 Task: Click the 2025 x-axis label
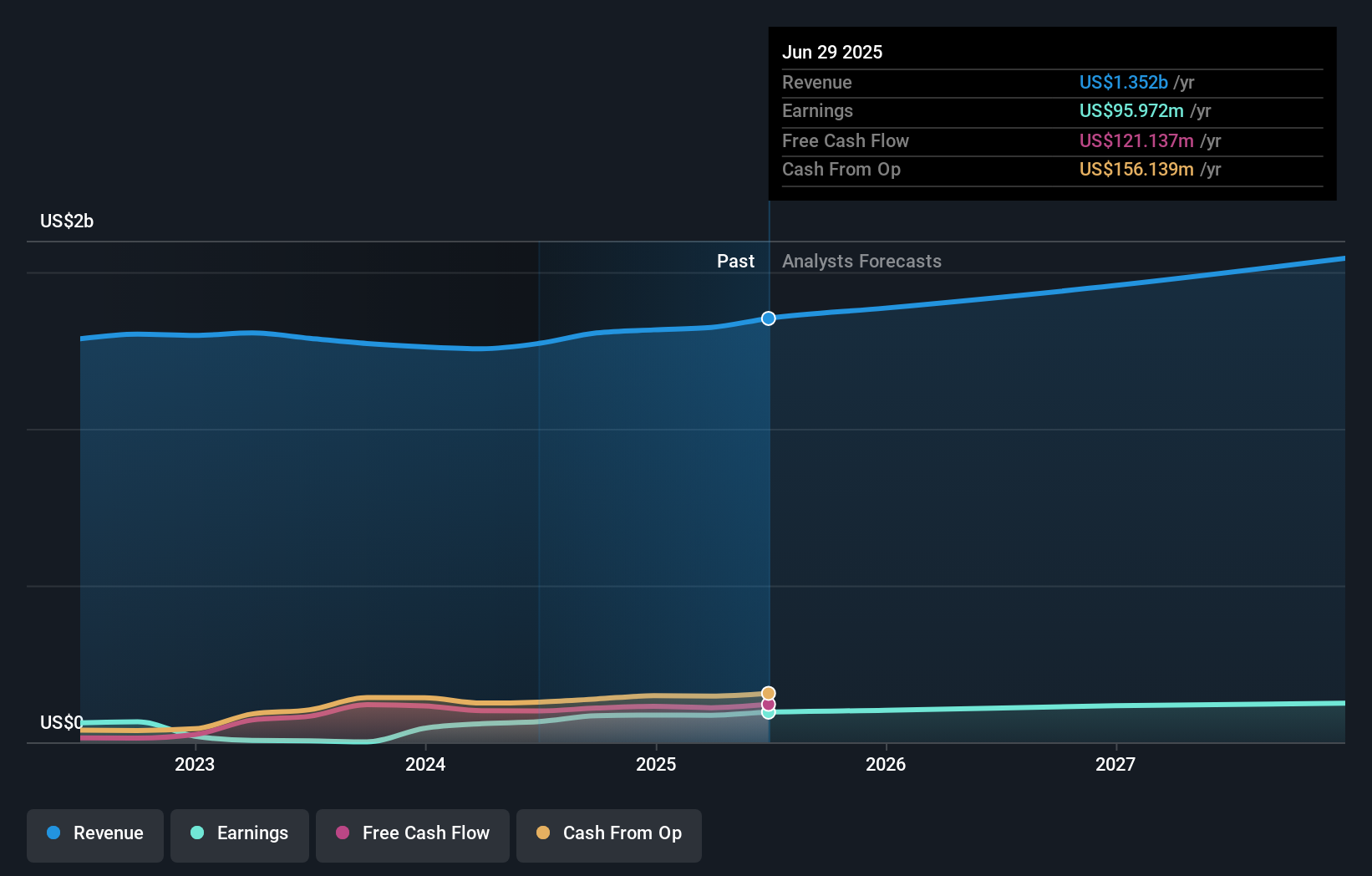656,764
